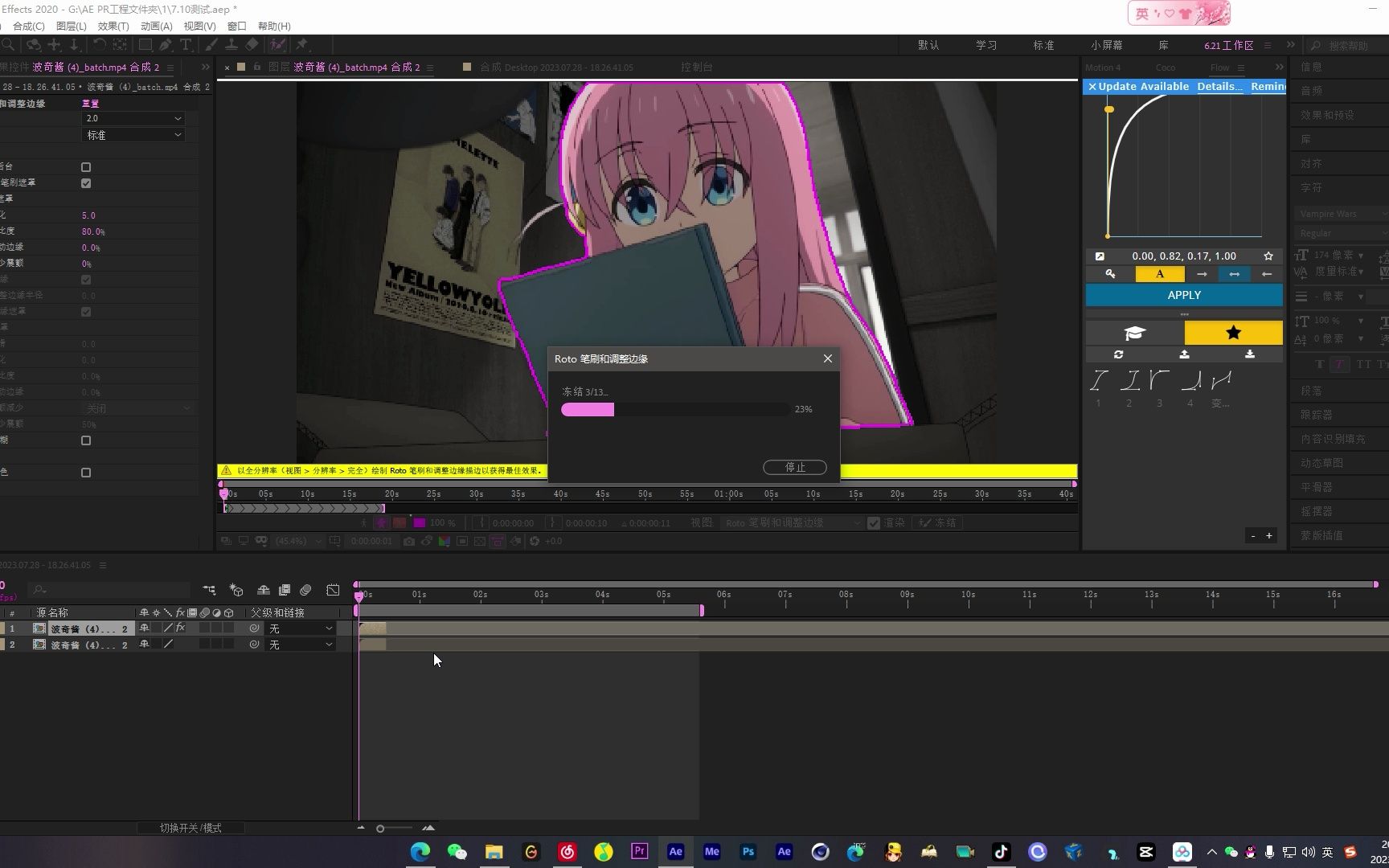The width and height of the screenshot is (1389, 868).
Task: Click the Flow graduation cap presets icon
Action: (1134, 332)
